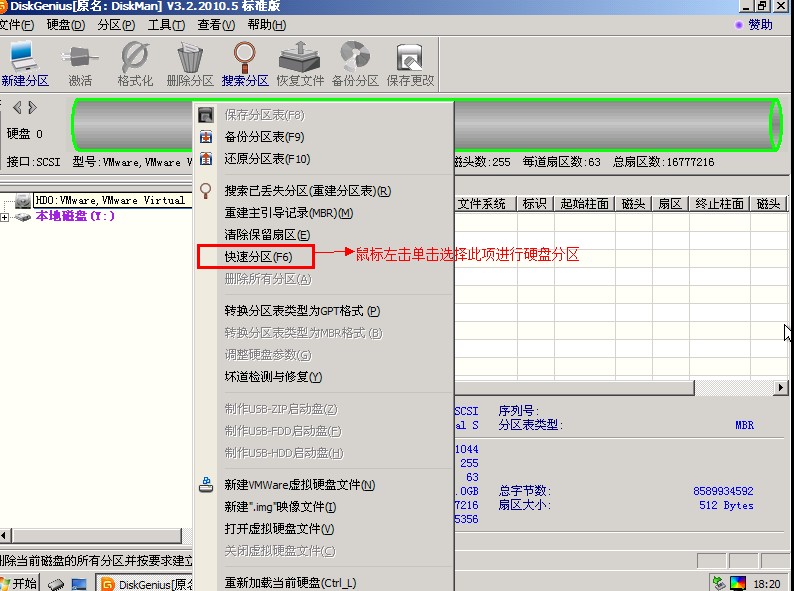
Task: Choose 备份分区表(F9) from menu
Action: (324, 137)
